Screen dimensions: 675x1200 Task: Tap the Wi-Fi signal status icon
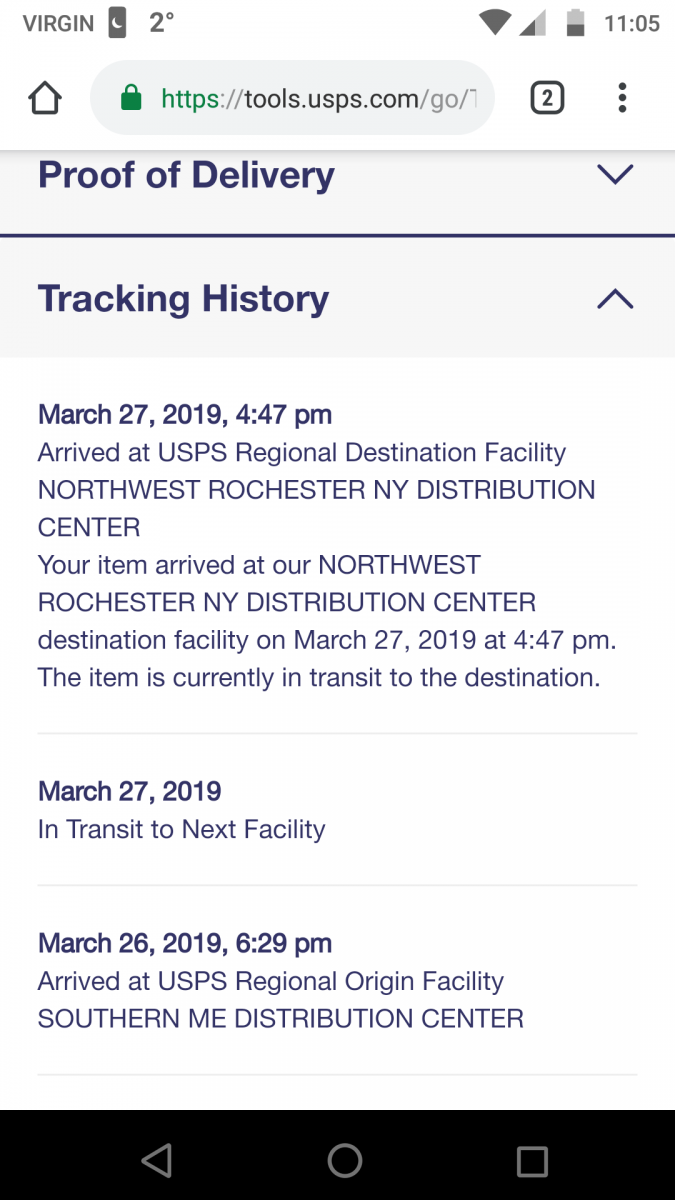point(495,23)
